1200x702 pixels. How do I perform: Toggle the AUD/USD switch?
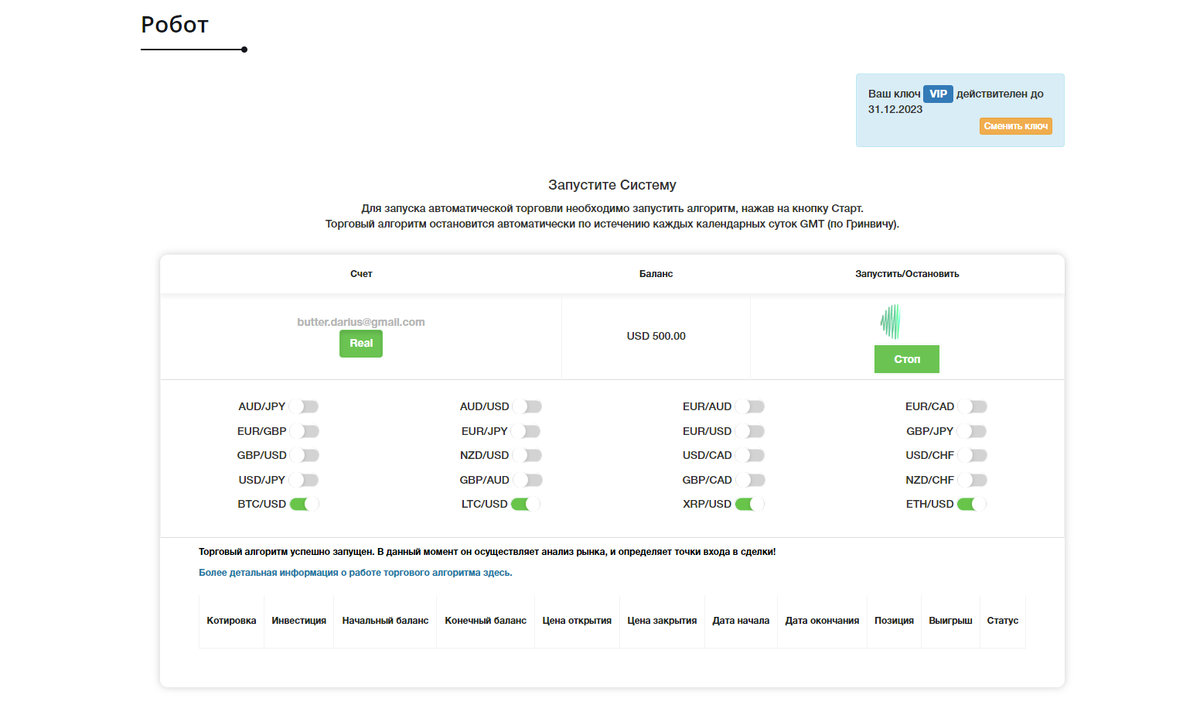click(x=527, y=407)
